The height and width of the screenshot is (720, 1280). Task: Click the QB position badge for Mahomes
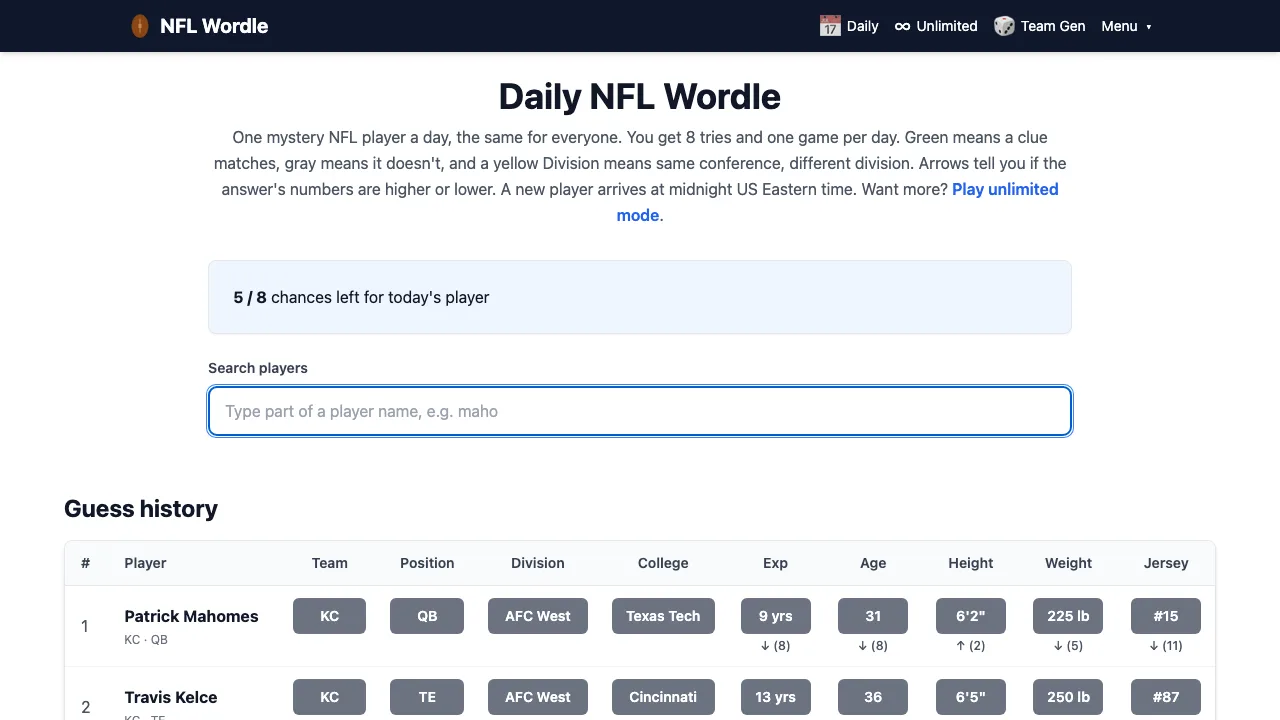tap(427, 616)
